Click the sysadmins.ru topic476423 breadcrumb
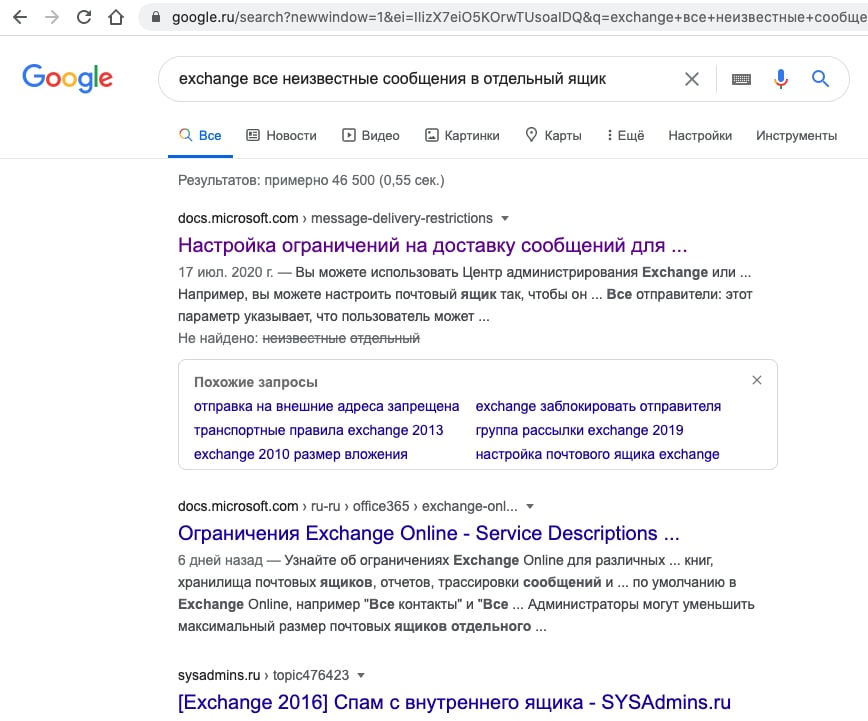The height and width of the screenshot is (721, 868). point(264,675)
